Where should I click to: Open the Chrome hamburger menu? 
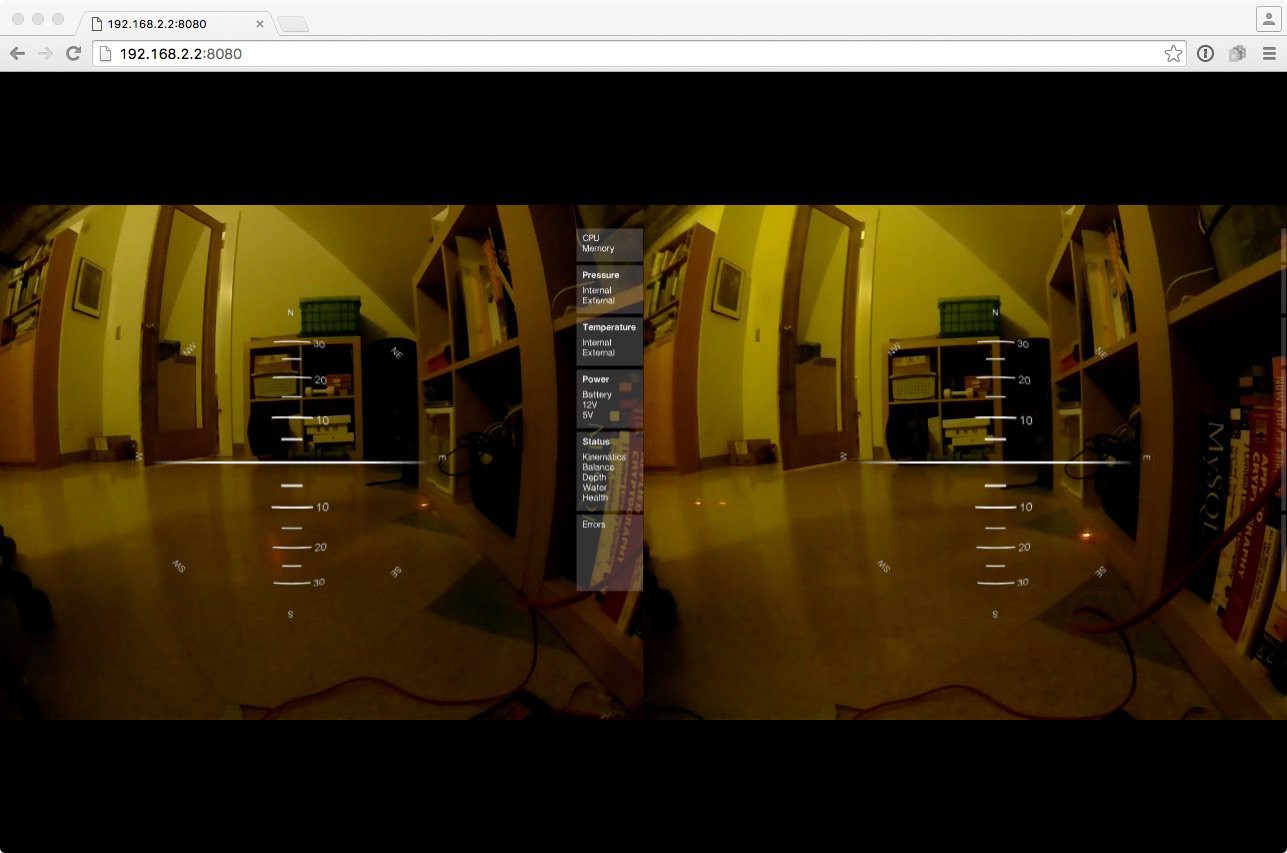point(1267,54)
